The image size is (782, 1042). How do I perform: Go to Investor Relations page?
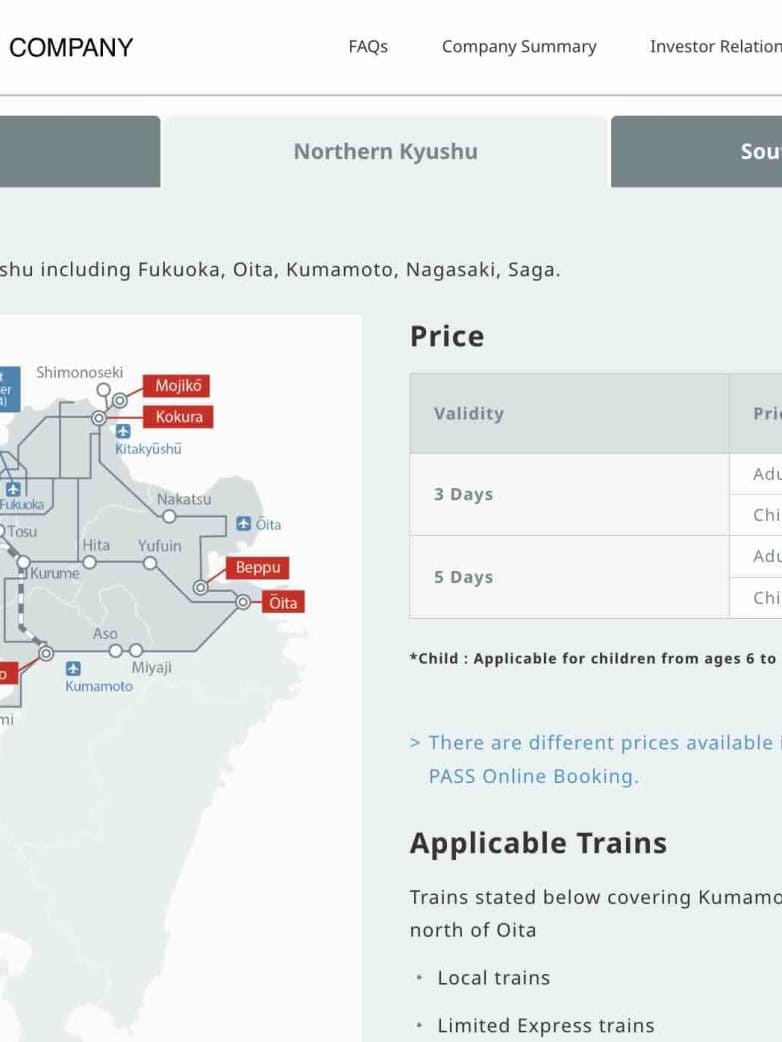(715, 47)
